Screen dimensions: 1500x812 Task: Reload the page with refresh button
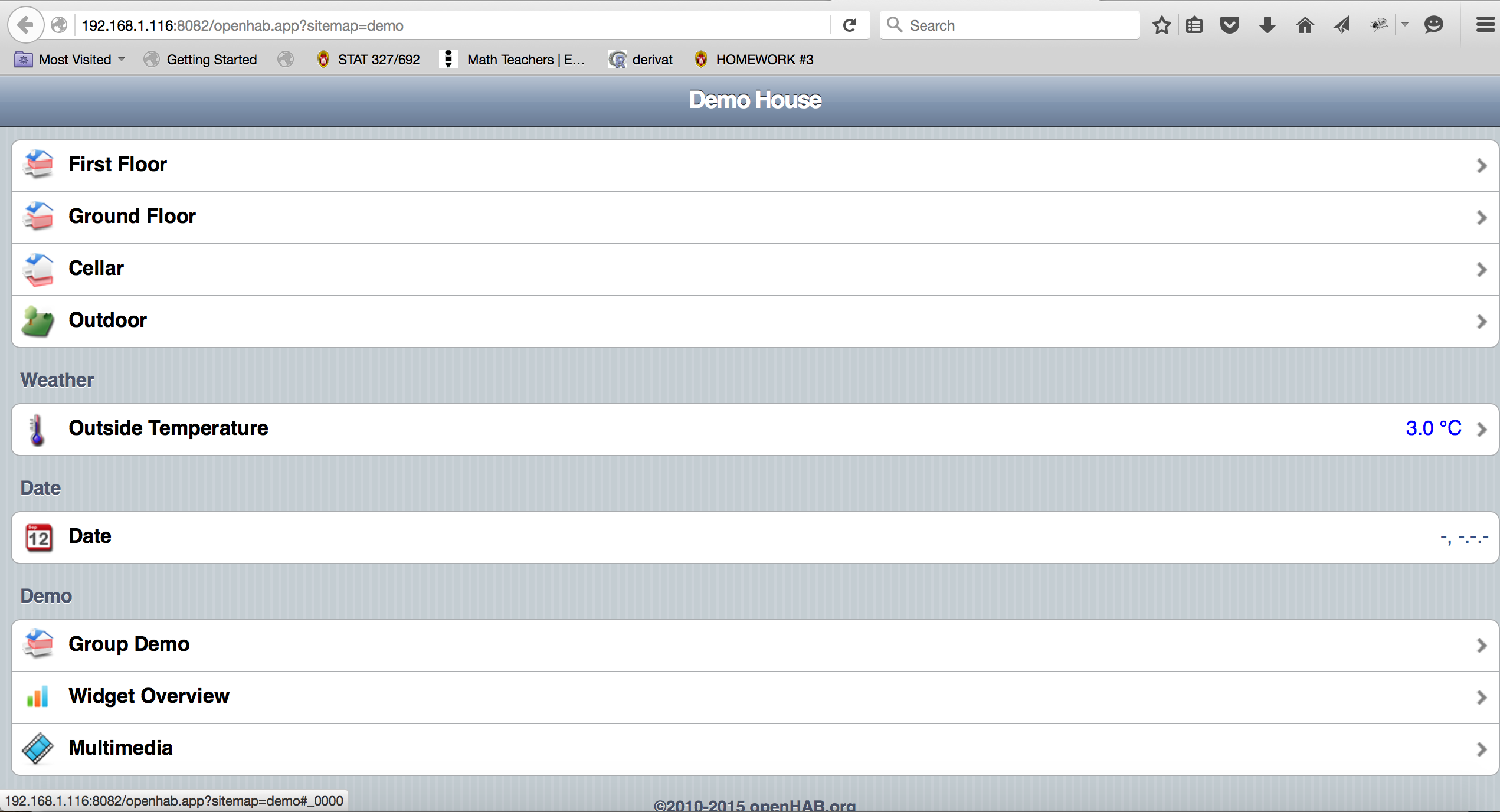(850, 25)
